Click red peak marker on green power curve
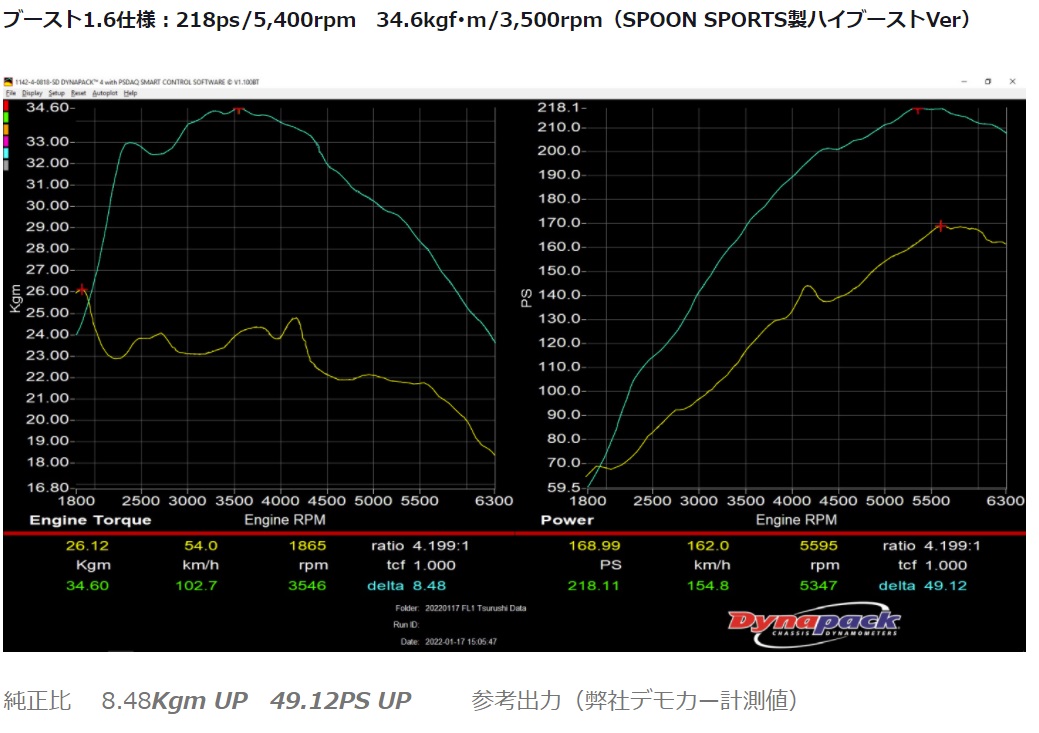Image resolution: width=1039 pixels, height=733 pixels. tap(917, 109)
